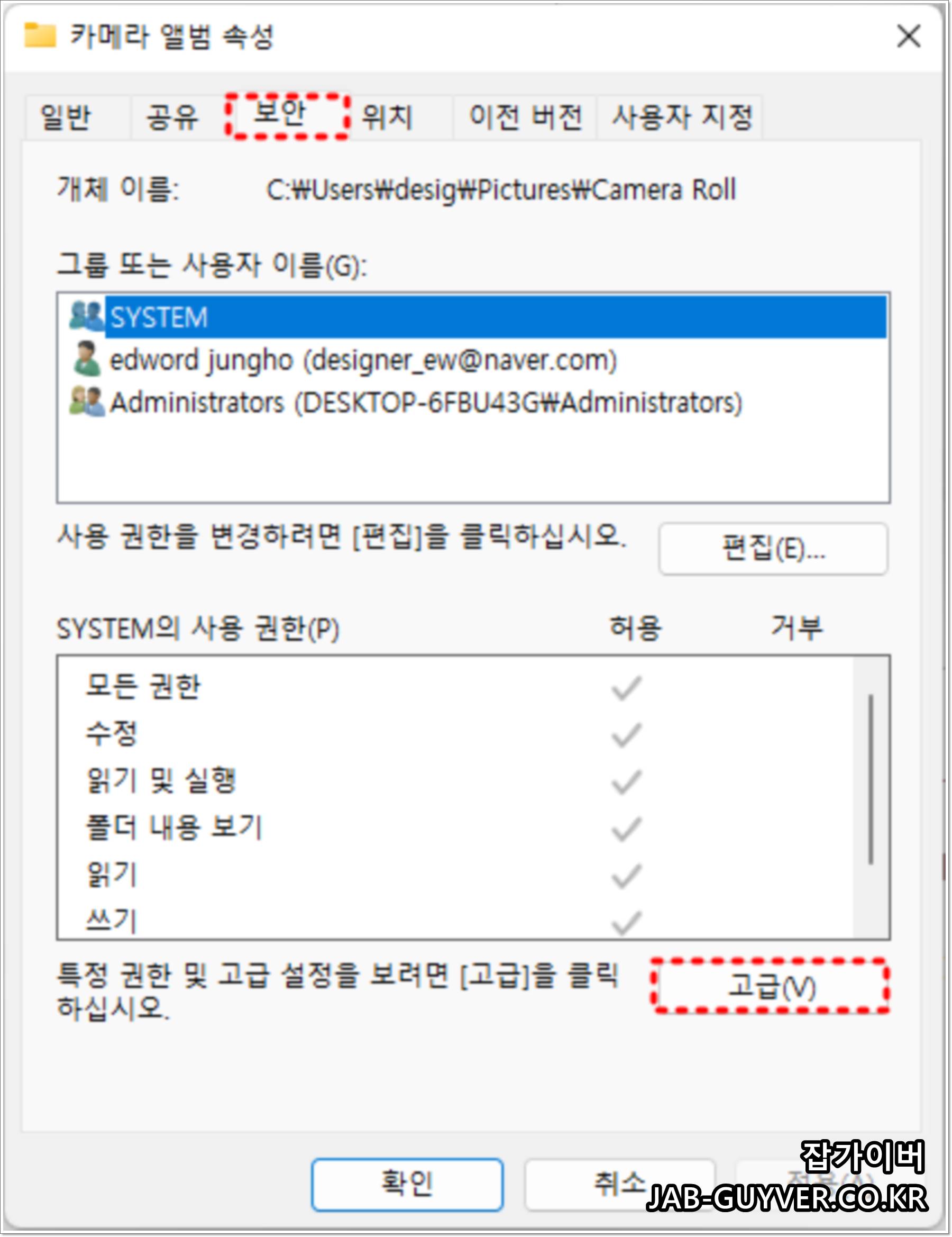Viewport: 952px width, 1237px height.
Task: Switch to the 사용자 지정 tab
Action: [x=681, y=117]
